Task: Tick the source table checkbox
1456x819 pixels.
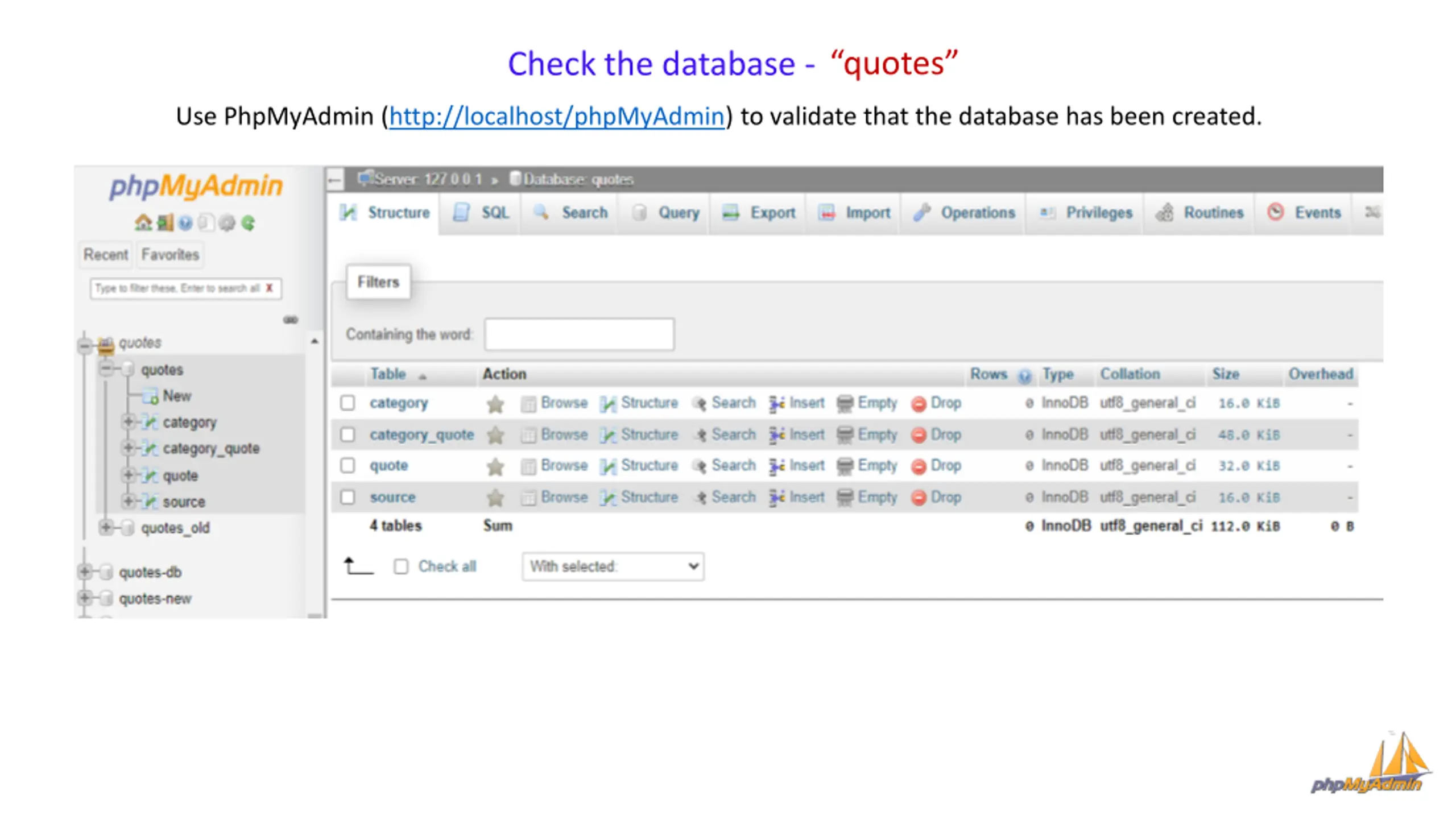Action: 348,497
